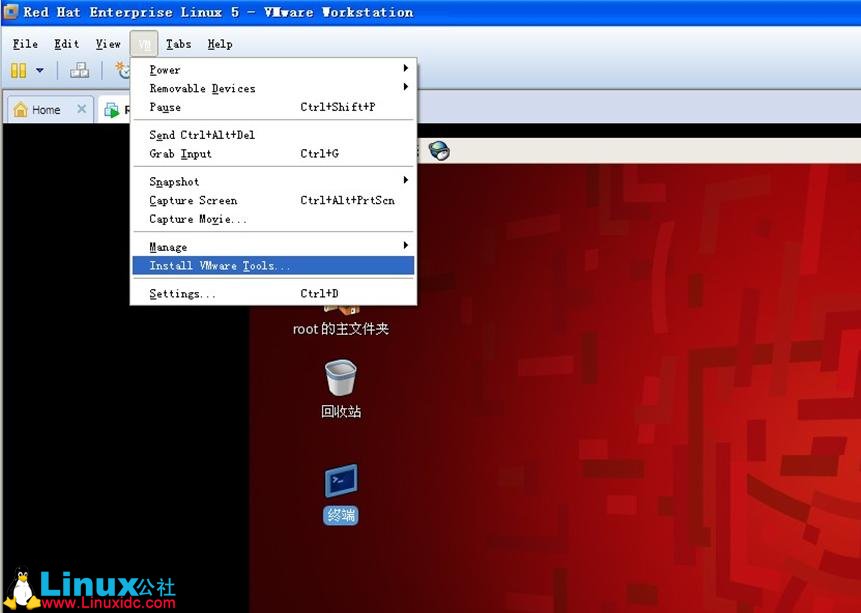This screenshot has width=861, height=613.
Task: Select Capture Screen menu item
Action: 193,201
